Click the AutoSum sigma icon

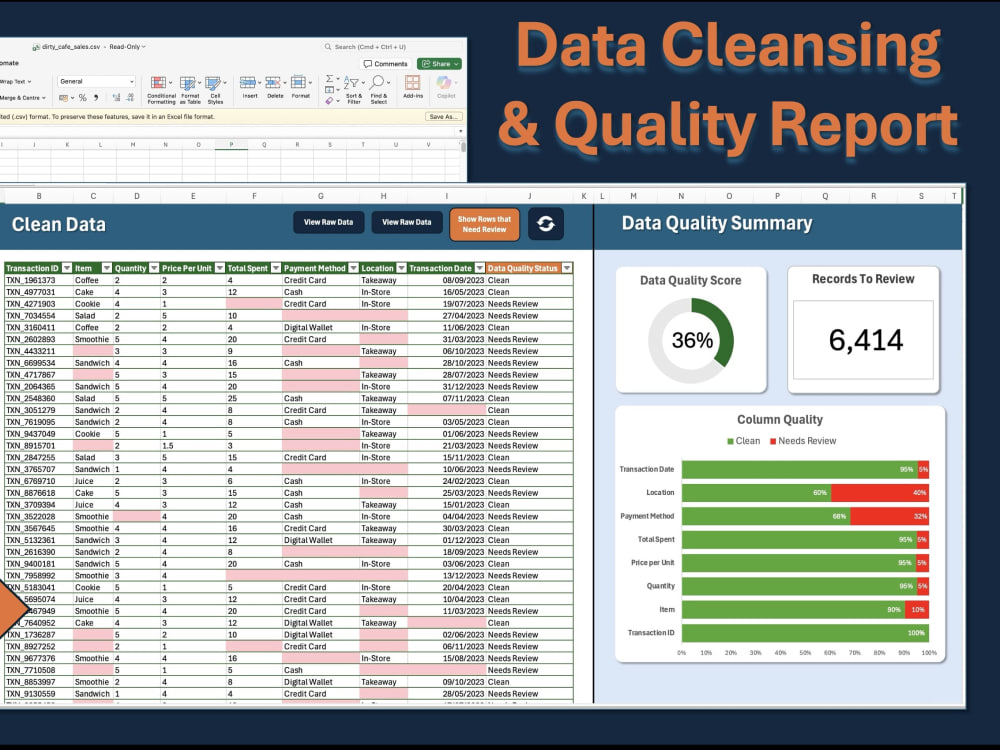coord(329,79)
